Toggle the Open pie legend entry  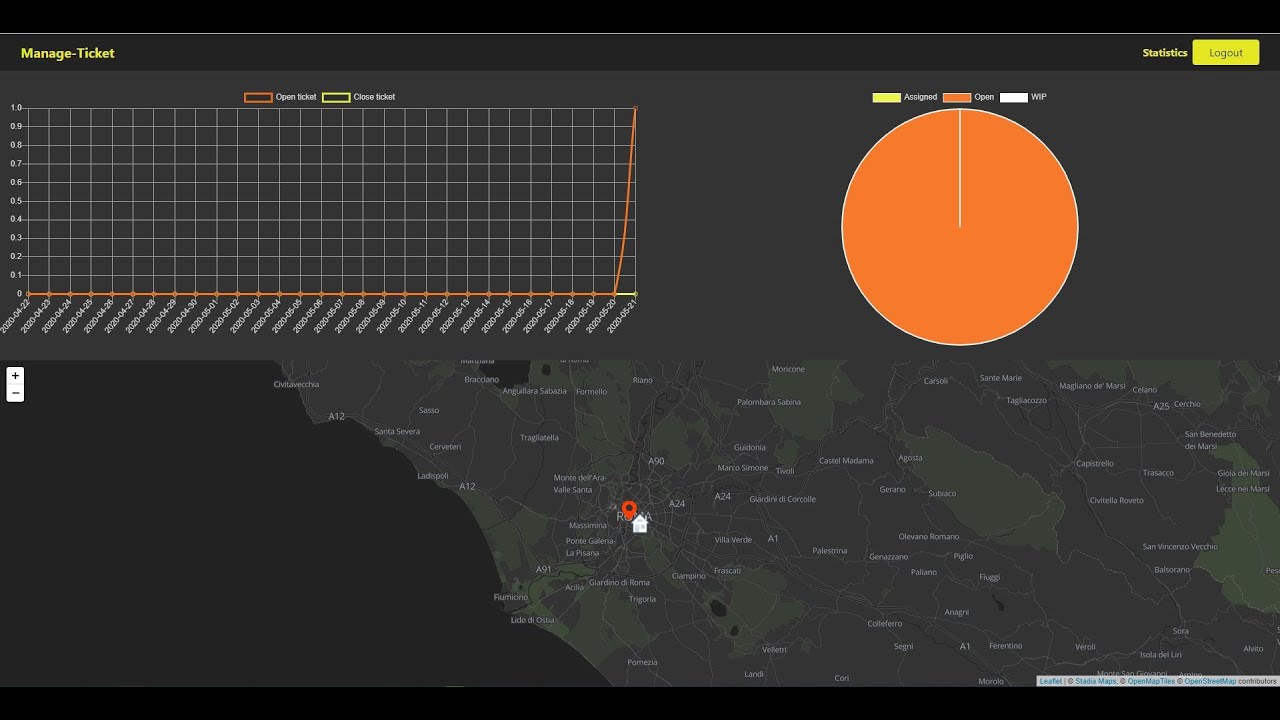tap(968, 97)
